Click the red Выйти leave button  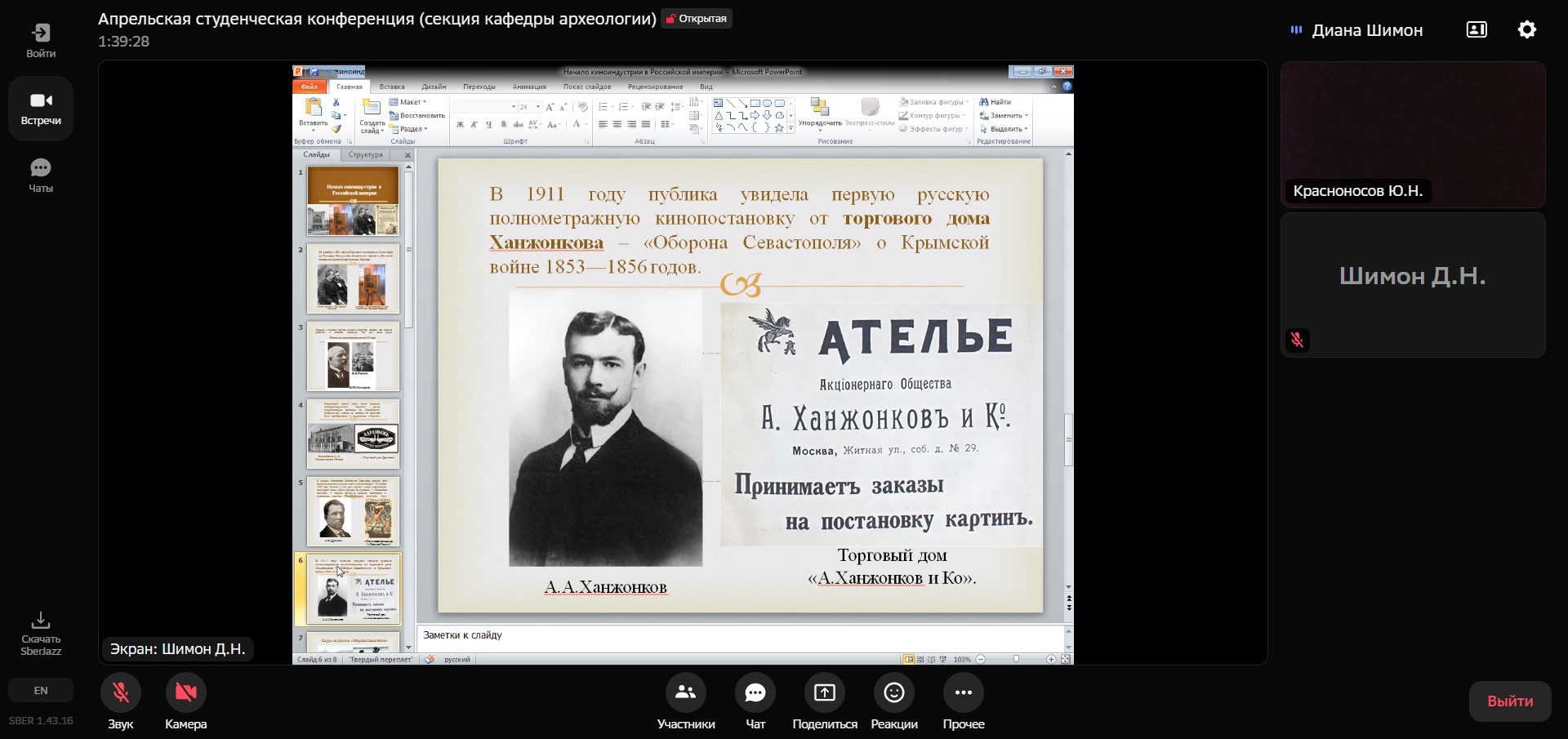click(1510, 701)
